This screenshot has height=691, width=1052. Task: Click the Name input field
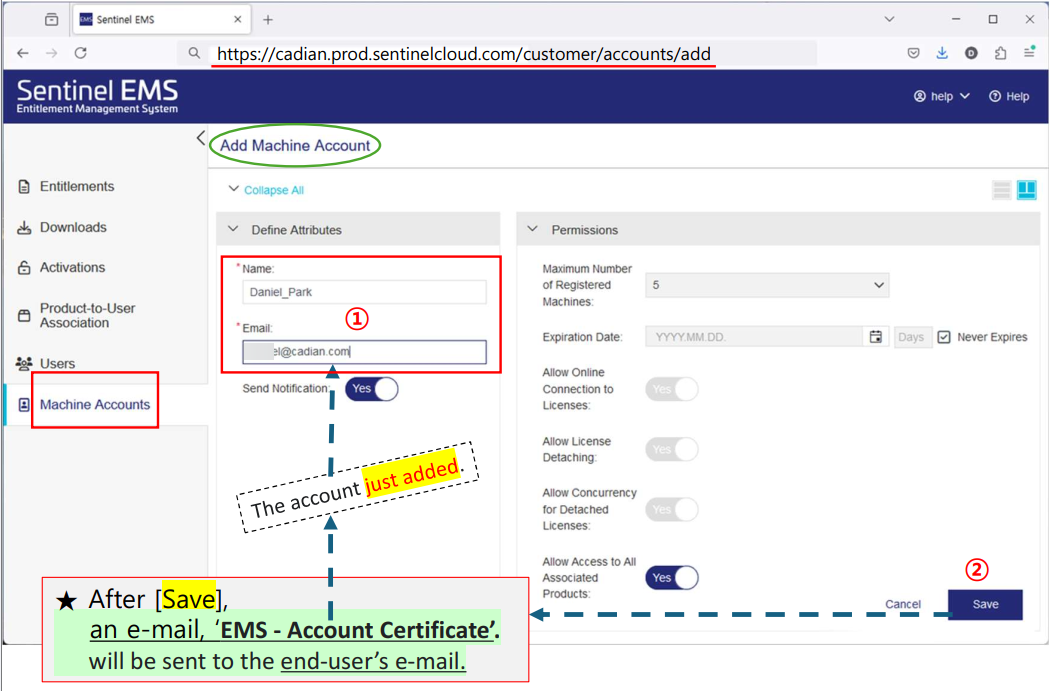[364, 292]
